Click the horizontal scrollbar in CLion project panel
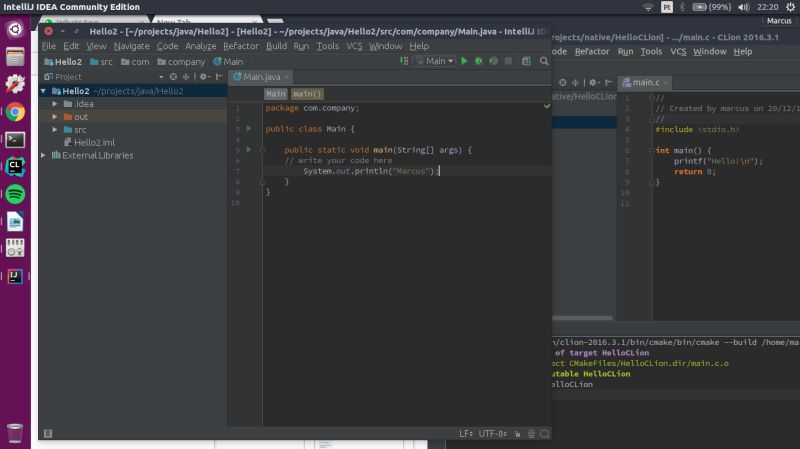This screenshot has width=800, height=449. (x=582, y=318)
